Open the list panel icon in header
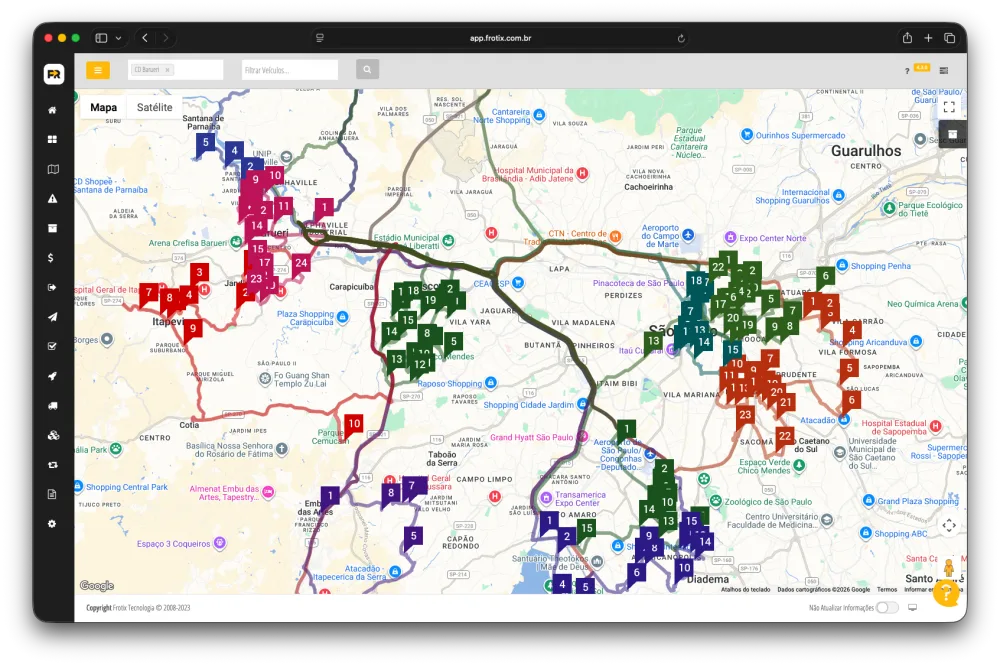 pos(944,71)
